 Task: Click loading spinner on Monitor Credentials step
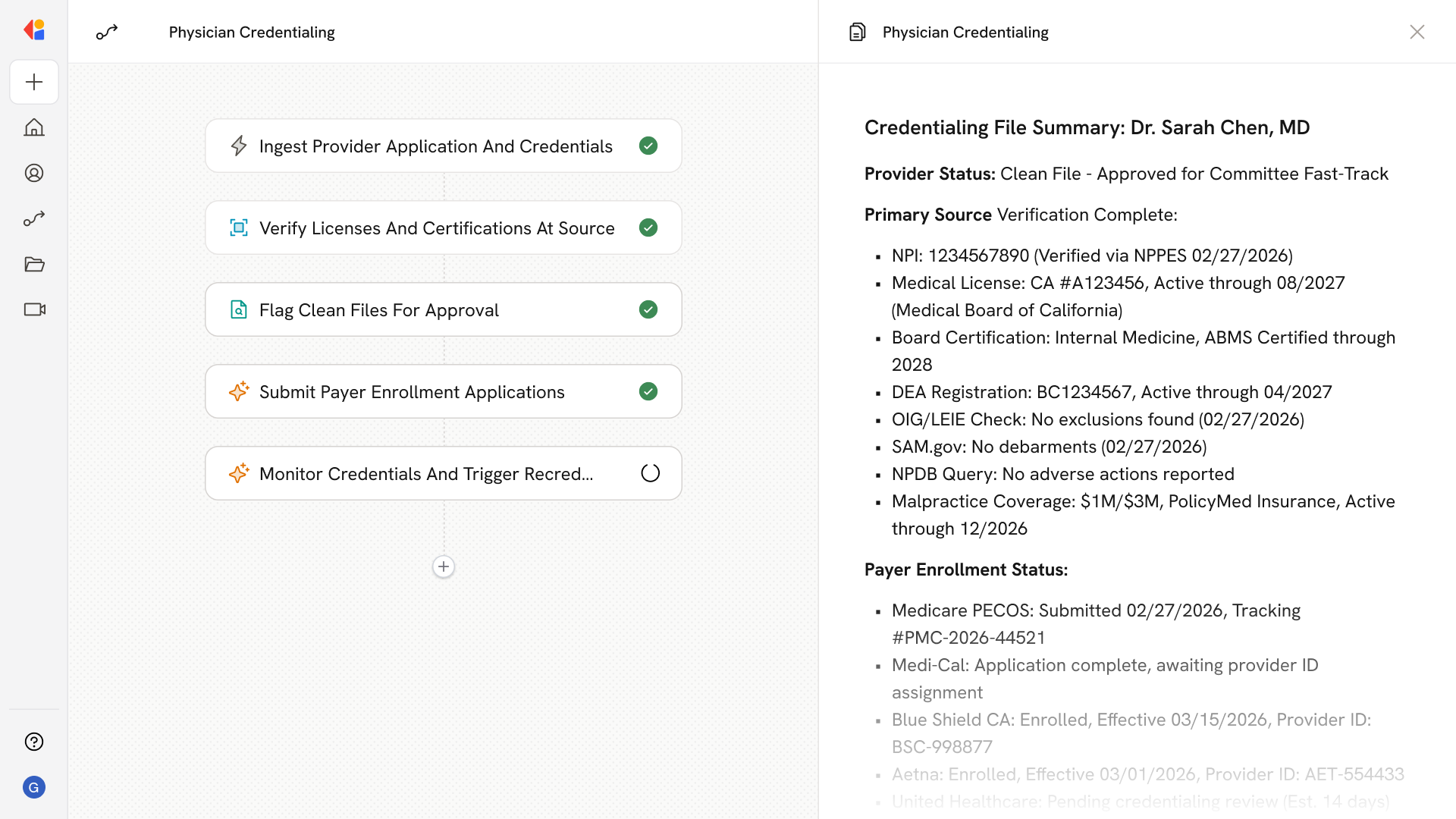click(x=650, y=473)
